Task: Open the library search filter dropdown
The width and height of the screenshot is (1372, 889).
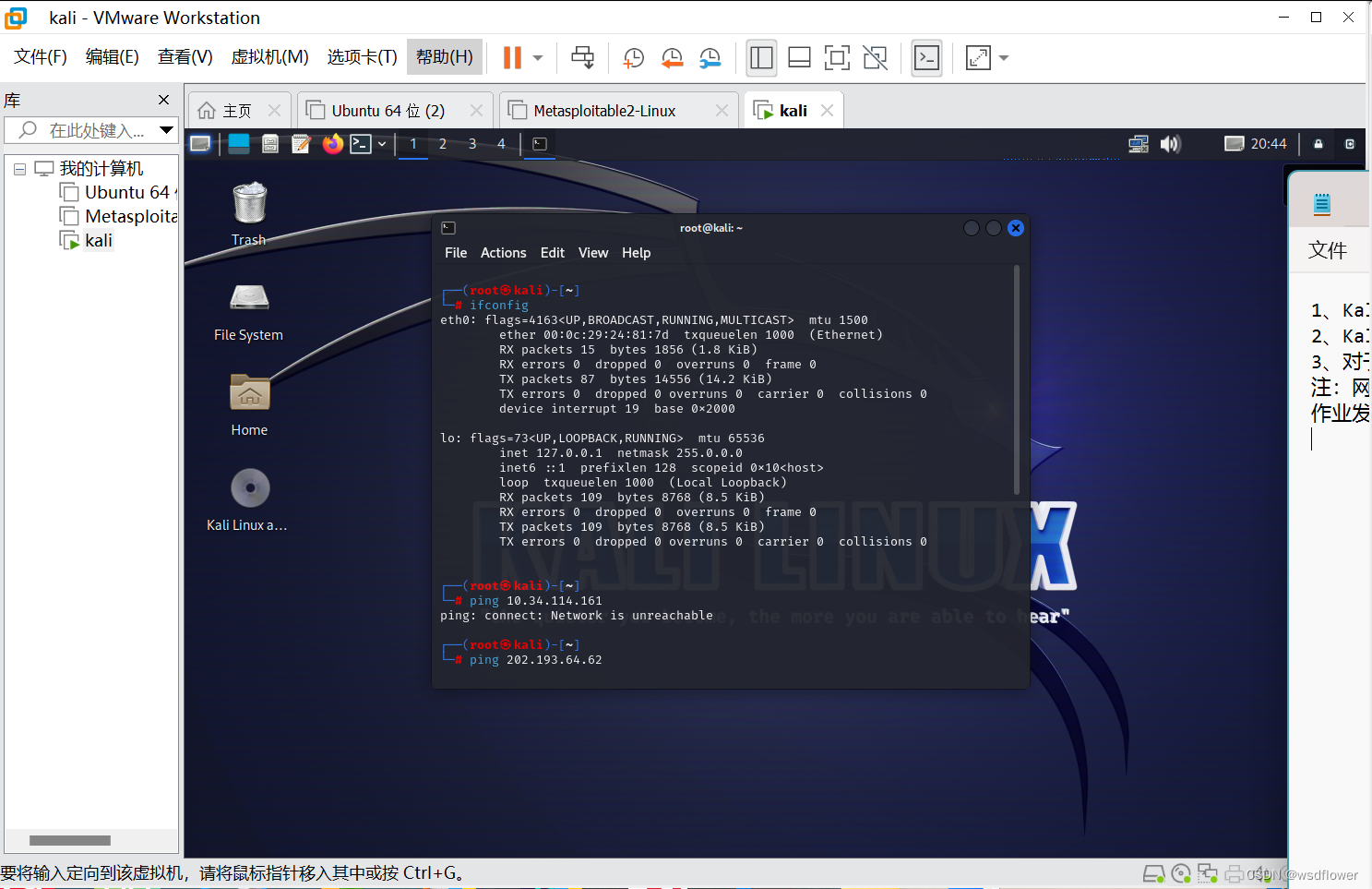Action: coord(167,130)
